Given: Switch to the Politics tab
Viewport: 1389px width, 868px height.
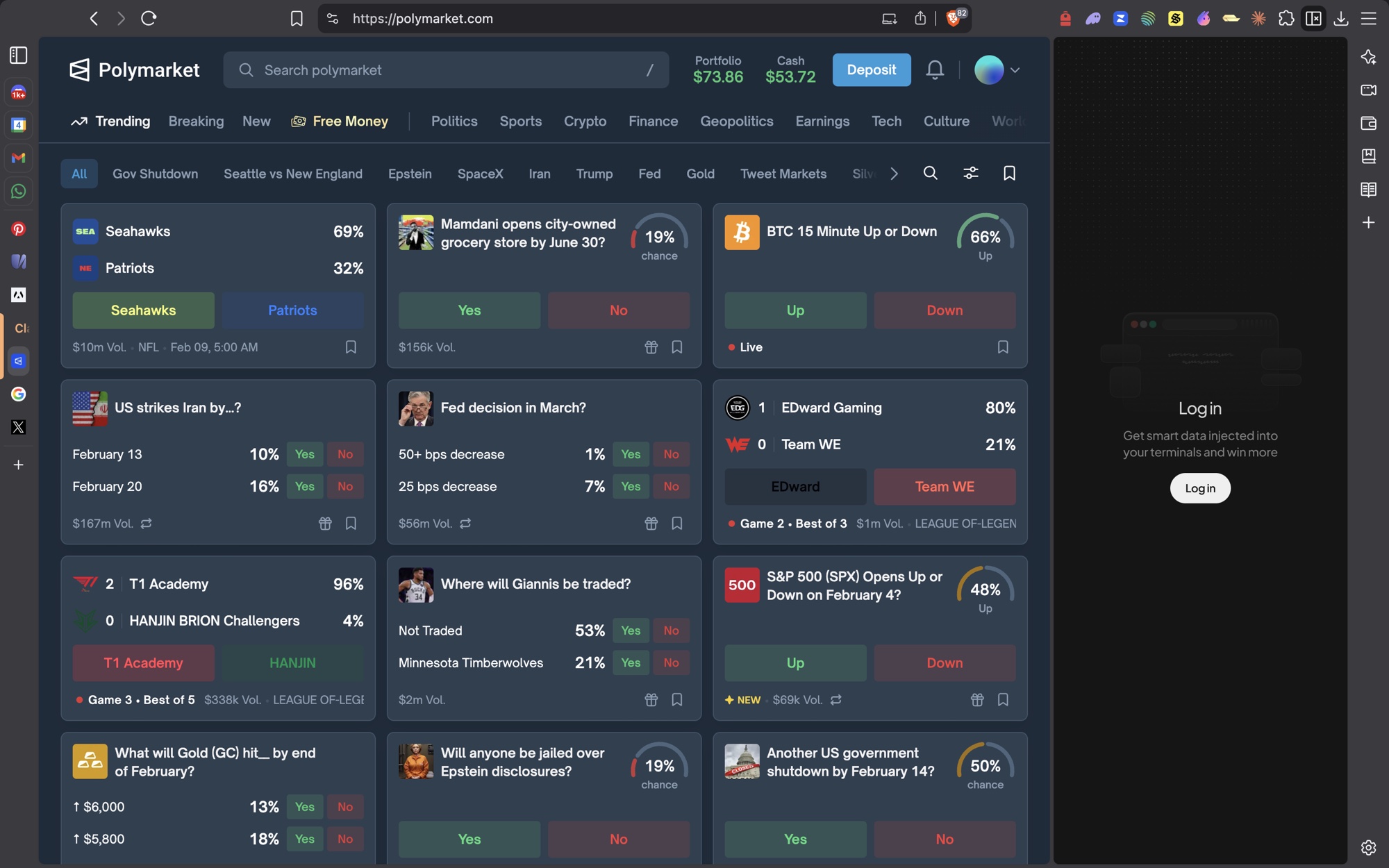Looking at the screenshot, I should [454, 122].
